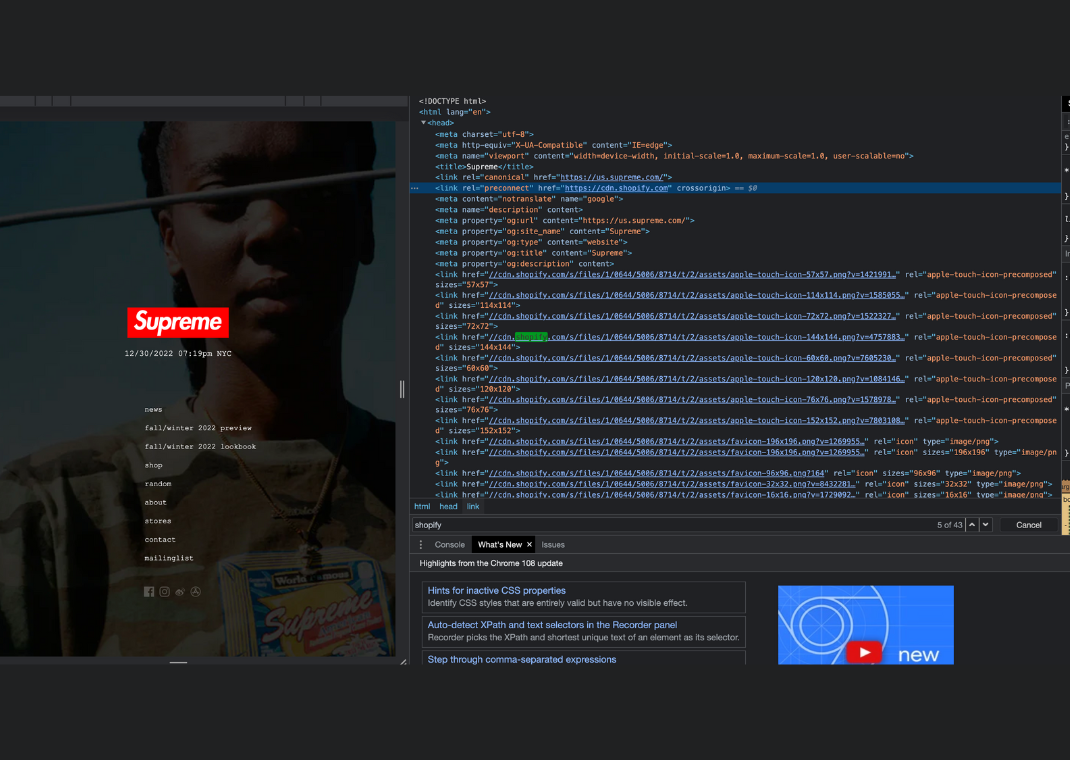Cancel the element search
This screenshot has height=760, width=1070.
point(1028,525)
